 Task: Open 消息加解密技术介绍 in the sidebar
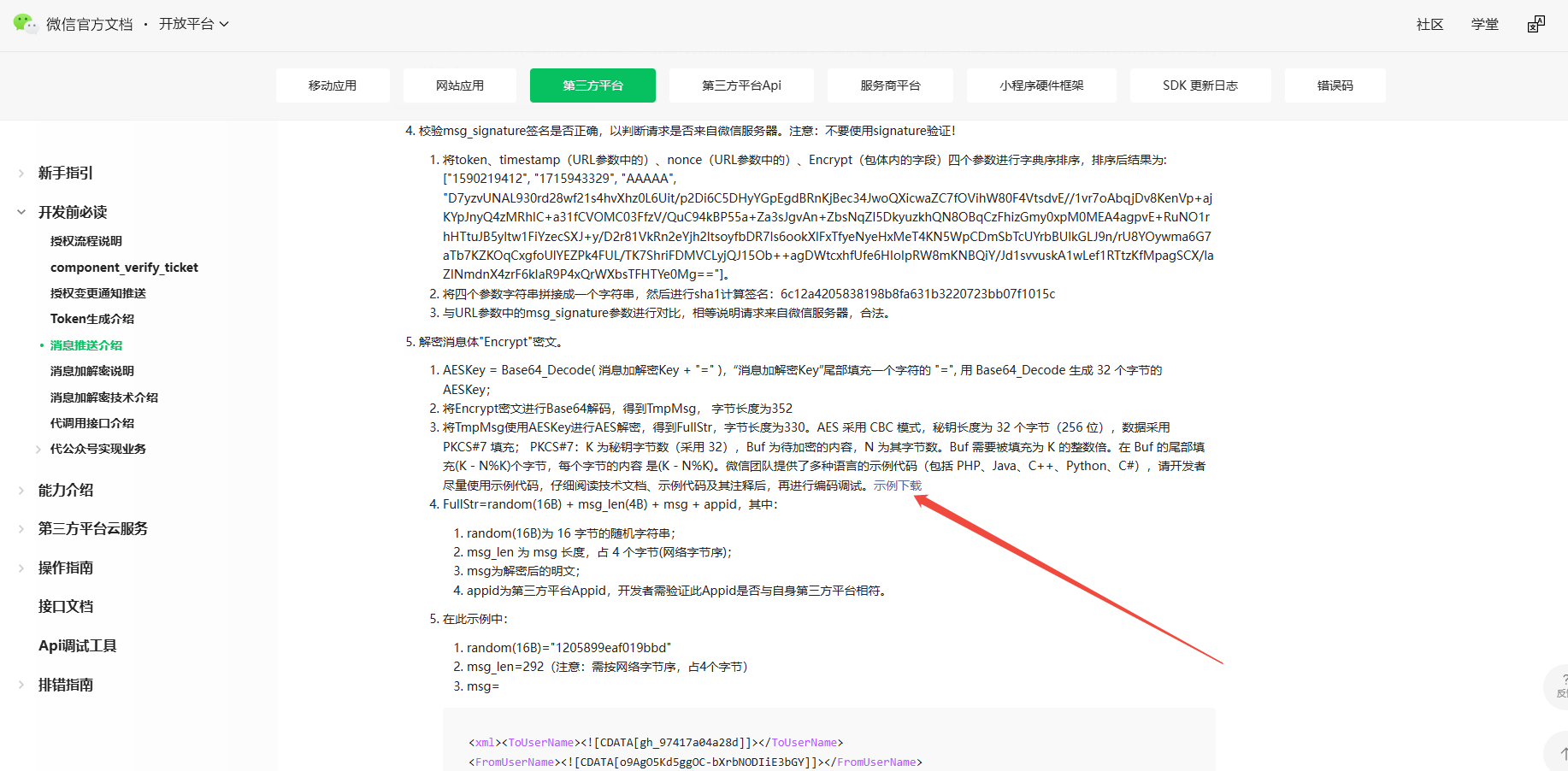click(x=104, y=397)
